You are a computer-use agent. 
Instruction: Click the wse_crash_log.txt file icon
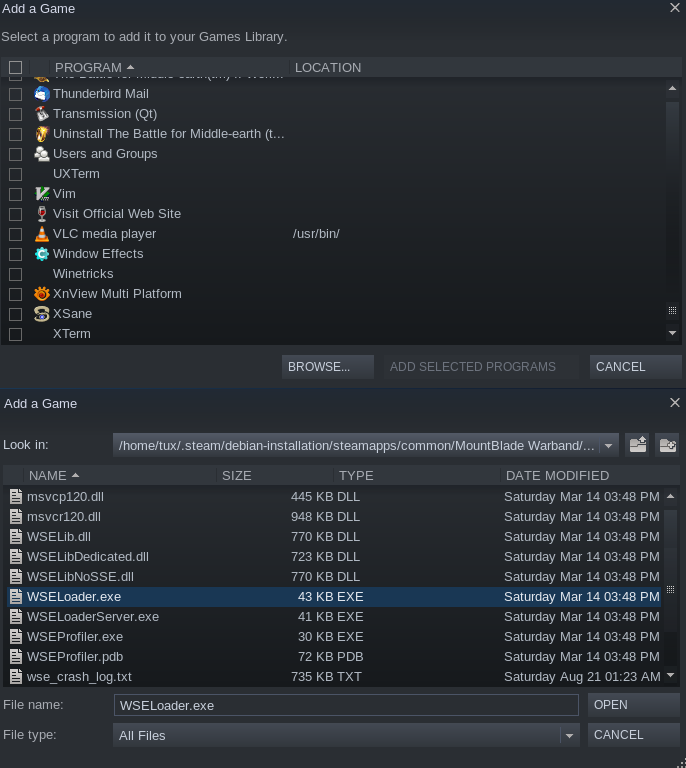[16, 677]
